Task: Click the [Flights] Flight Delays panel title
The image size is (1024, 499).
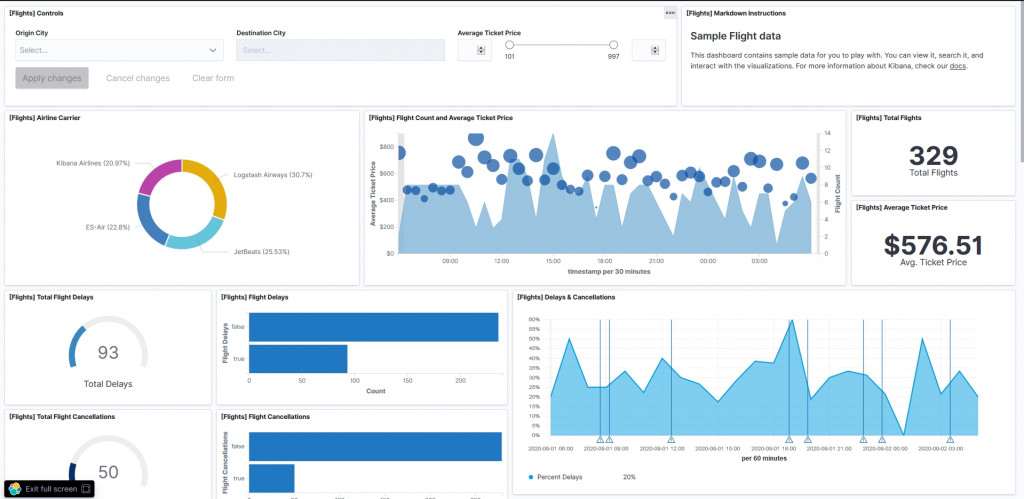Action: (255, 297)
